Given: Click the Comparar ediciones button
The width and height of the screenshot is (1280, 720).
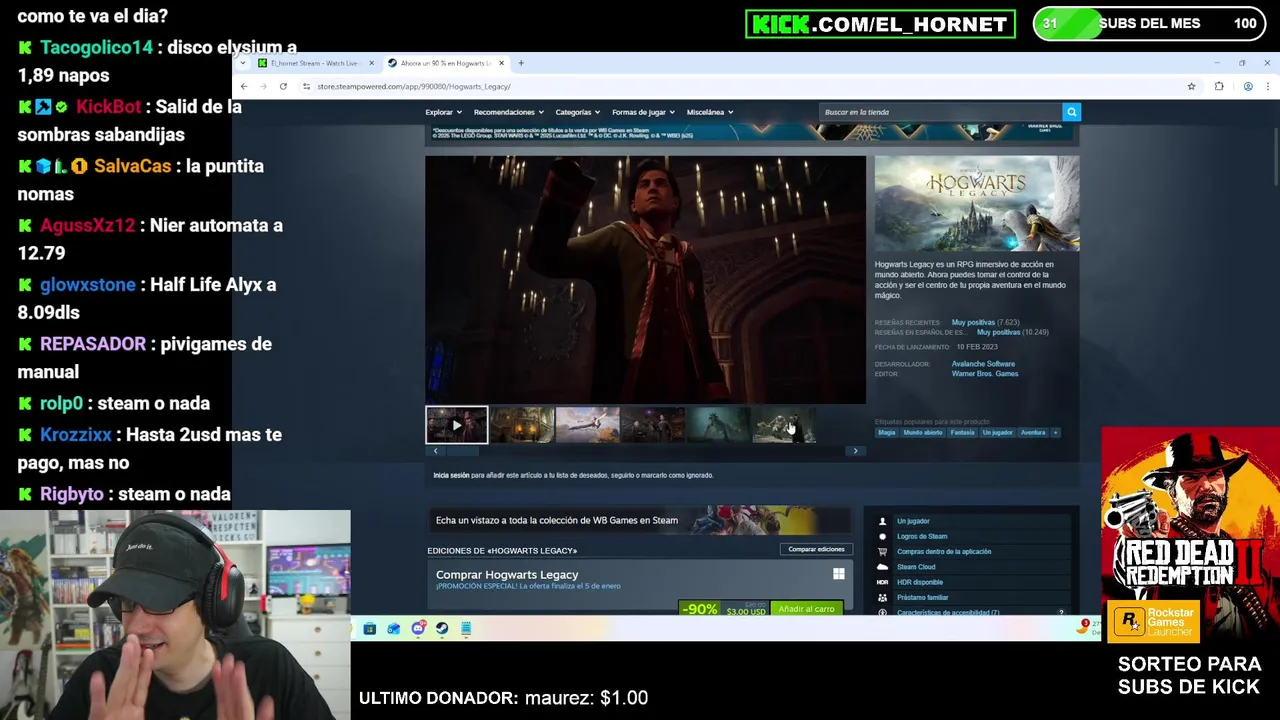Looking at the screenshot, I should (816, 549).
